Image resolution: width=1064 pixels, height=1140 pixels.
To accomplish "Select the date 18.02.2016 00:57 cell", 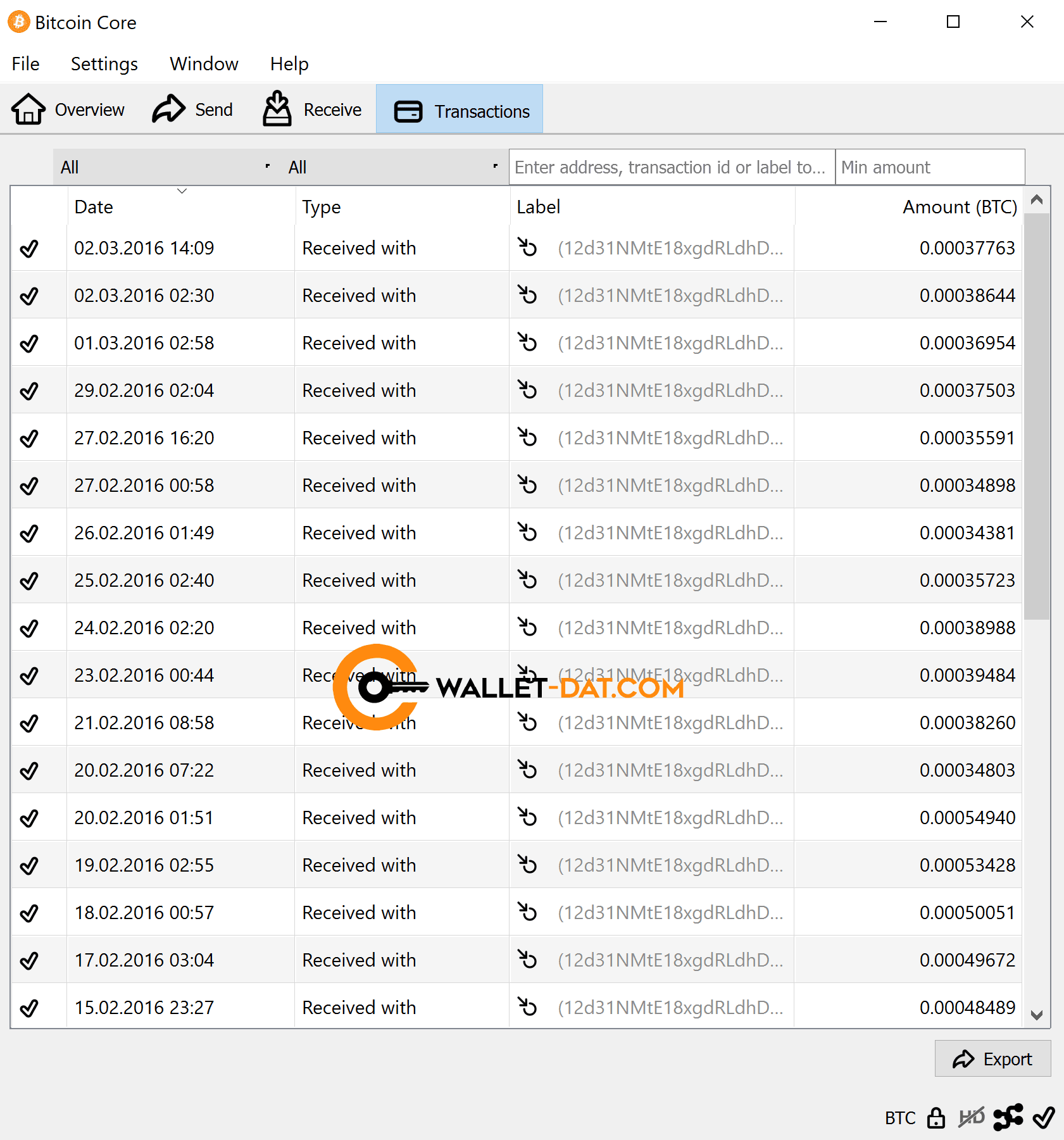I will click(x=181, y=912).
